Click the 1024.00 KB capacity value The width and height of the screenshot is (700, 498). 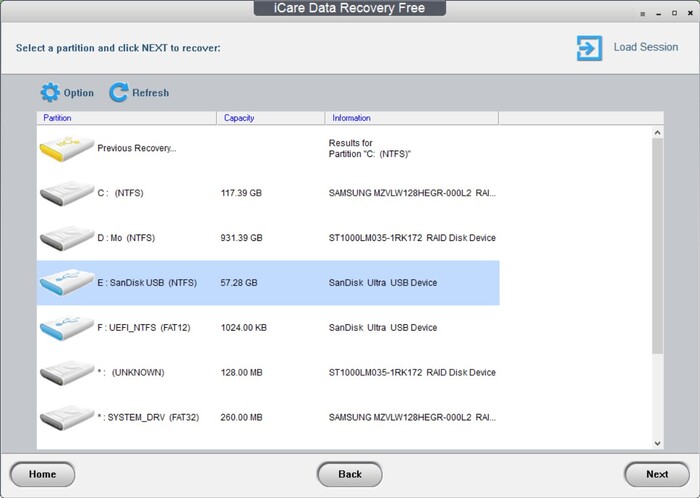click(244, 328)
